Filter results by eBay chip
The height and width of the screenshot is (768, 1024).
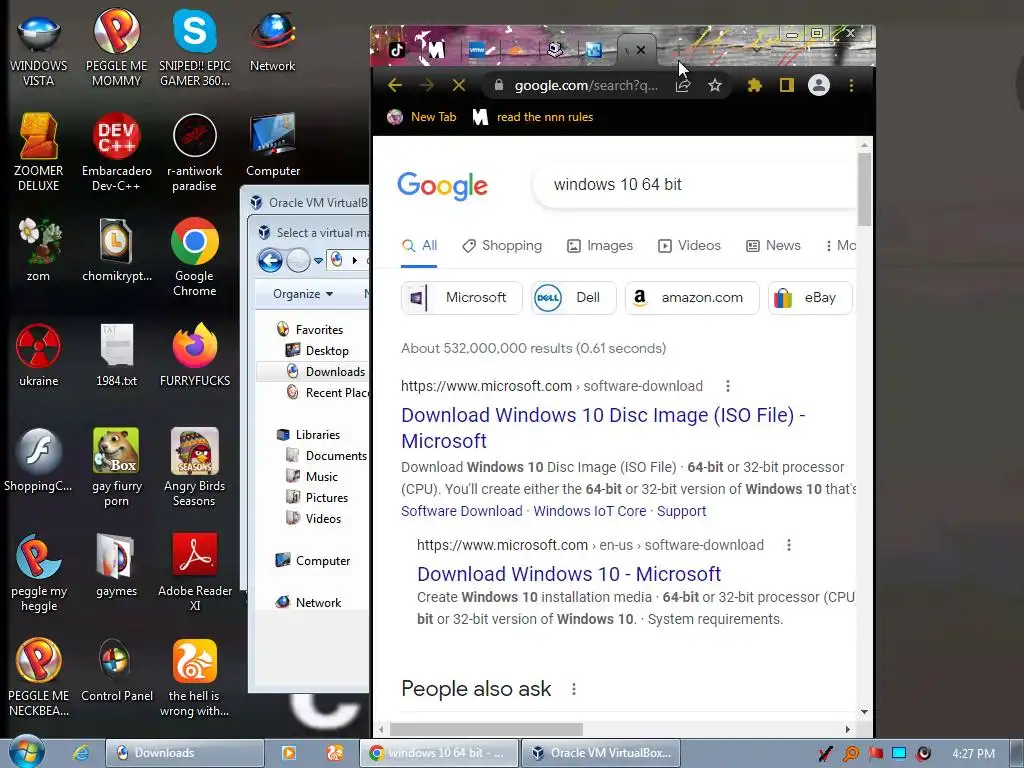[x=810, y=298]
